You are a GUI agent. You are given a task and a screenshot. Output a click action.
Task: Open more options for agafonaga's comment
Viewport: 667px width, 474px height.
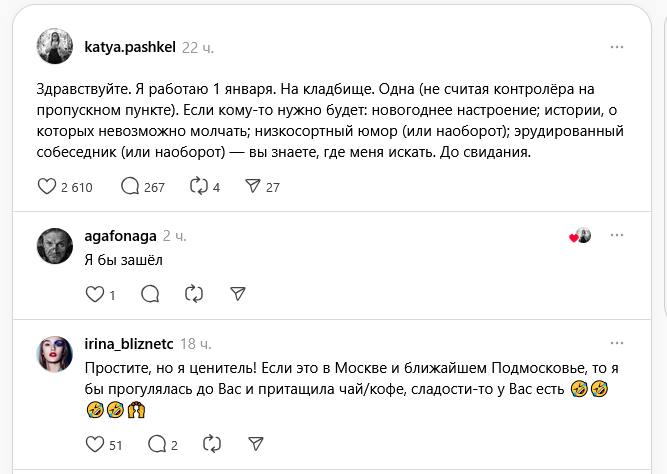click(620, 236)
